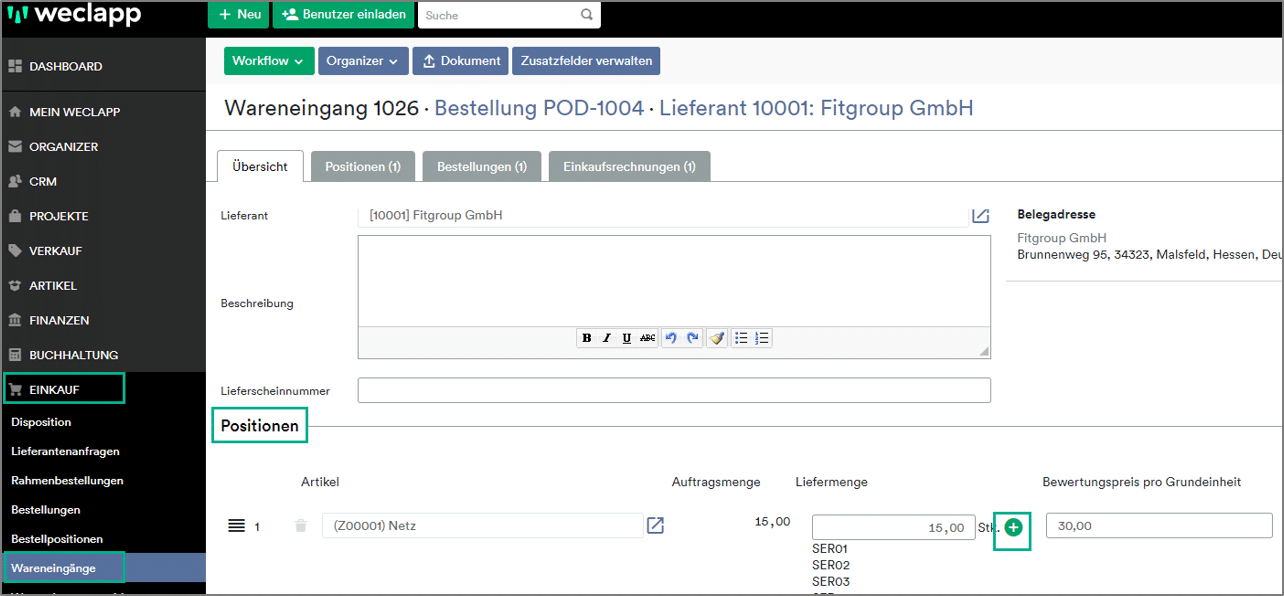Click Liefermenge field showing 15,00
The image size is (1284, 596).
click(893, 527)
